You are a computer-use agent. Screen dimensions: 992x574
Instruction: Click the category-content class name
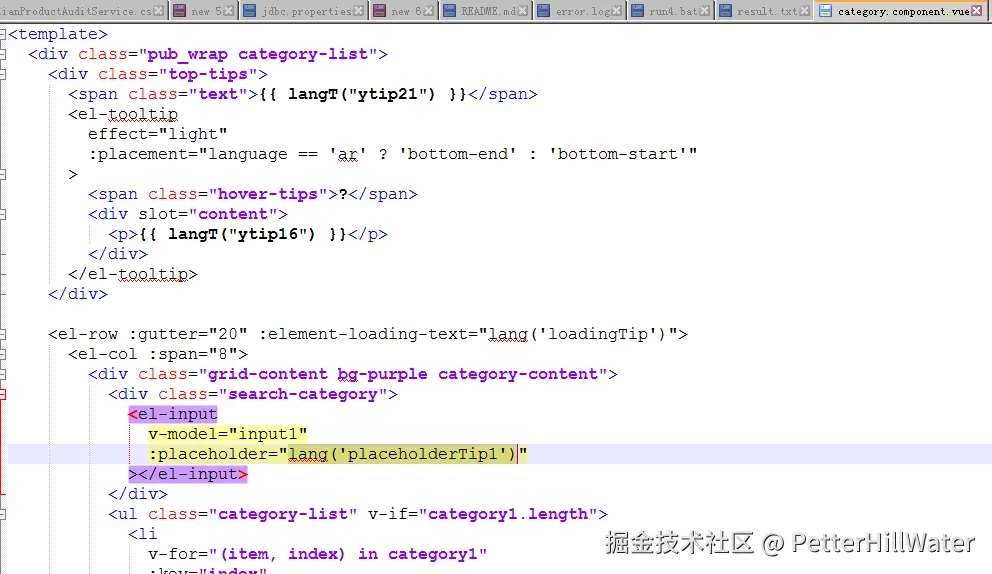tap(518, 374)
